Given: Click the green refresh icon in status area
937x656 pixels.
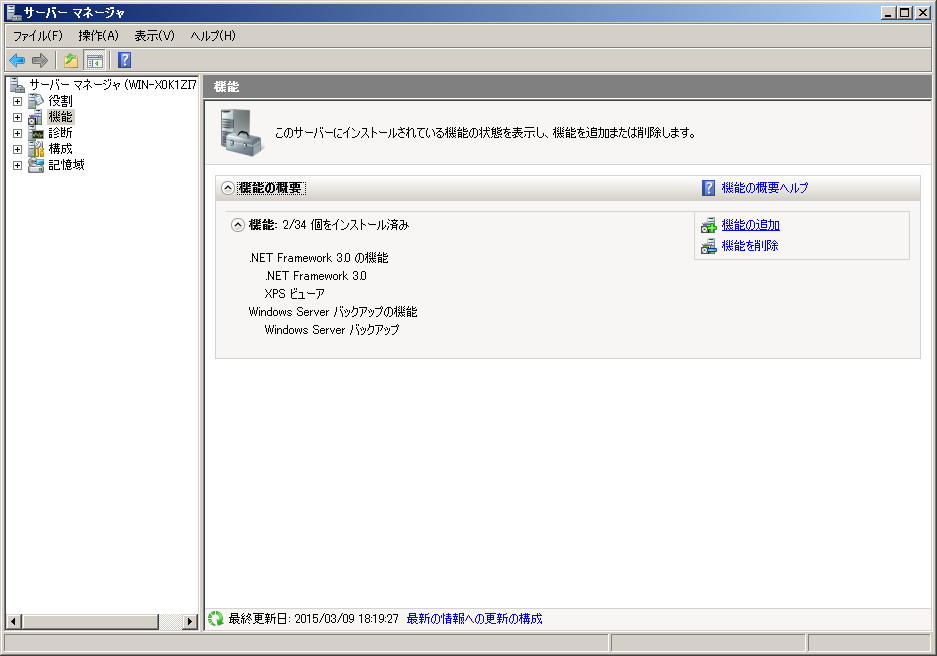Looking at the screenshot, I should pos(215,619).
